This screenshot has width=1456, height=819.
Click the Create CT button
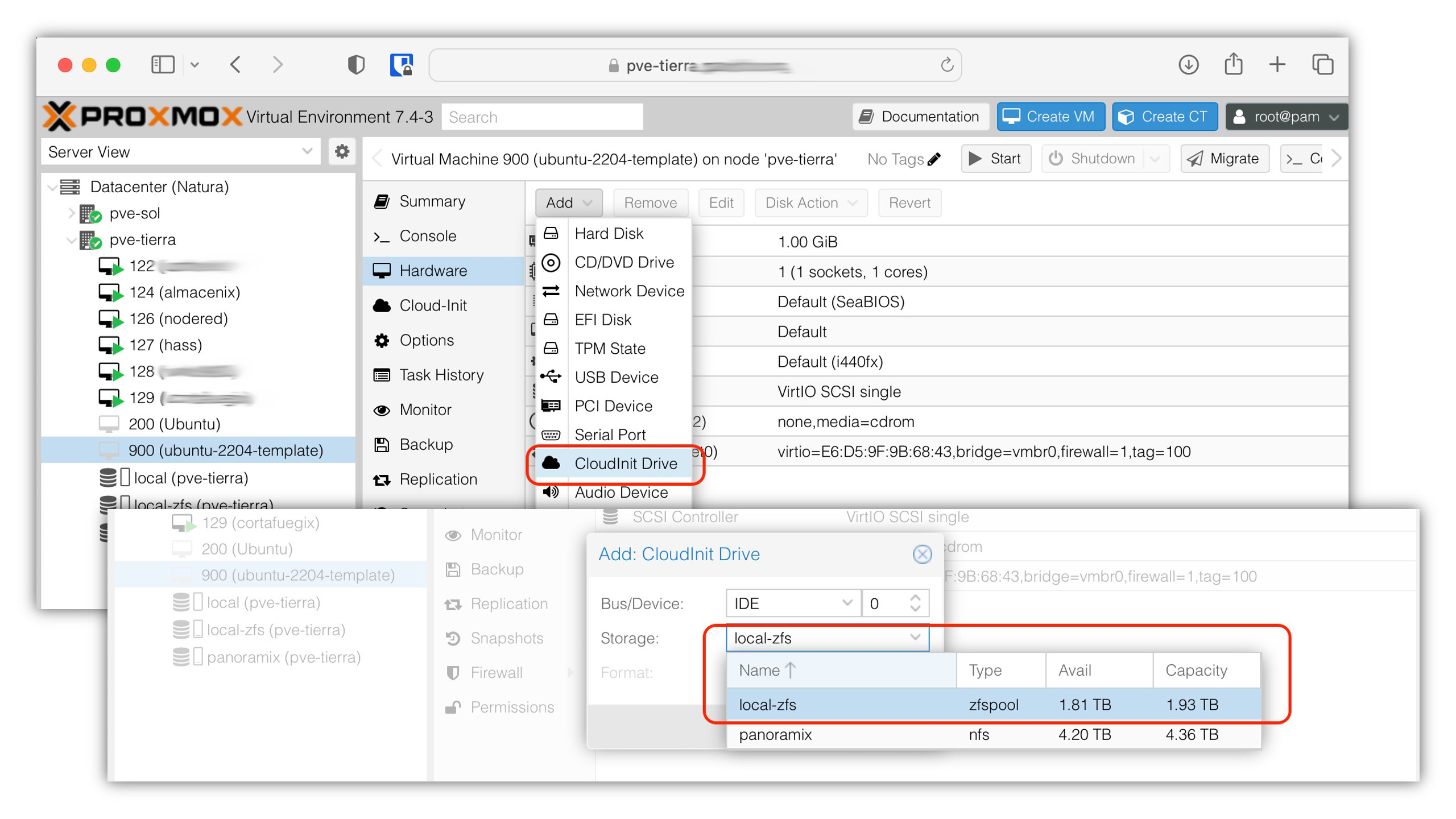(1164, 117)
